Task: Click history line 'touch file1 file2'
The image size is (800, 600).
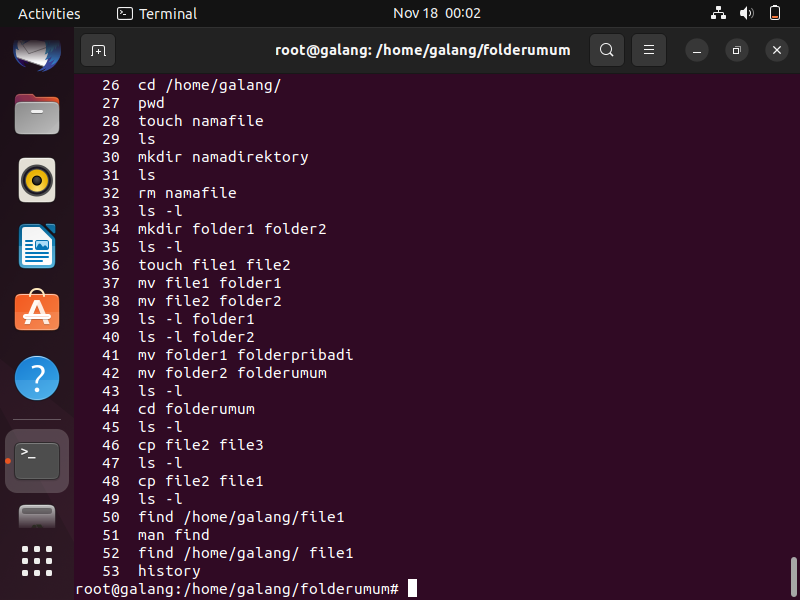Action: coord(214,265)
